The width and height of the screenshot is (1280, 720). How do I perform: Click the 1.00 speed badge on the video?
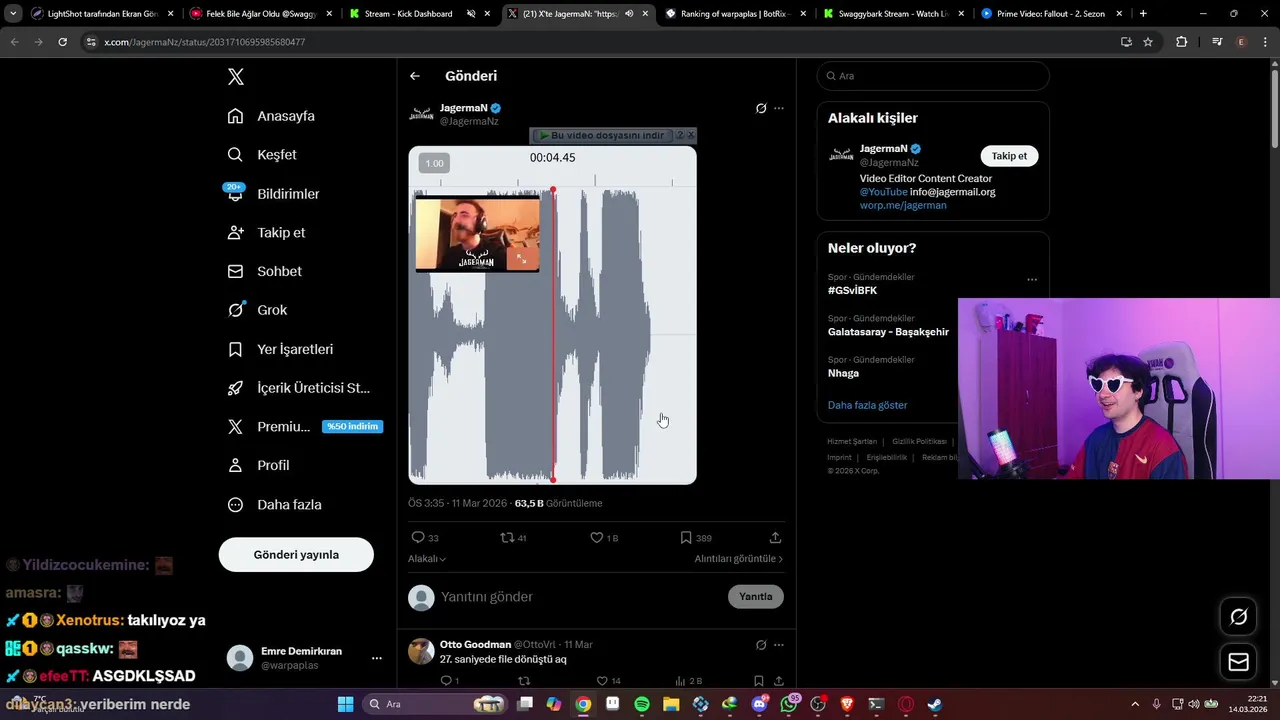click(434, 163)
